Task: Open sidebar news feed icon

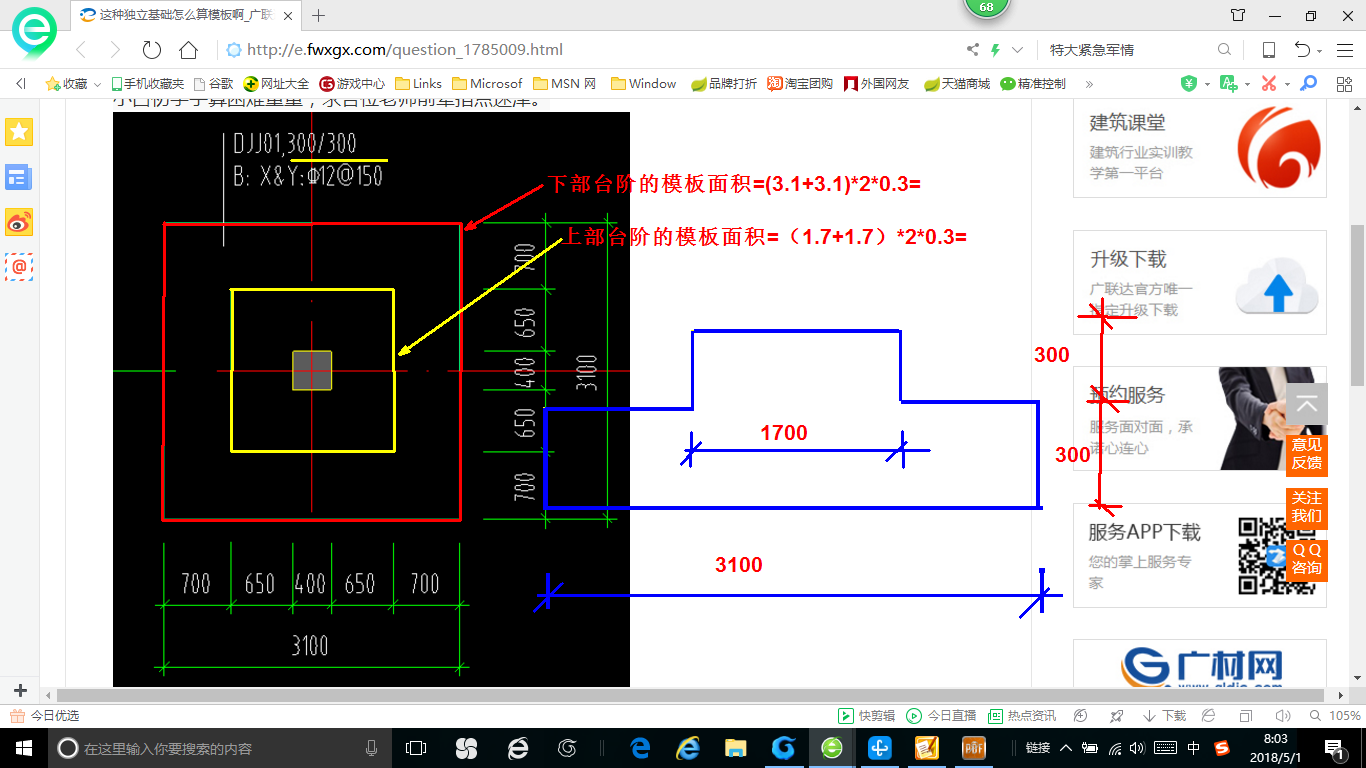Action: point(19,177)
